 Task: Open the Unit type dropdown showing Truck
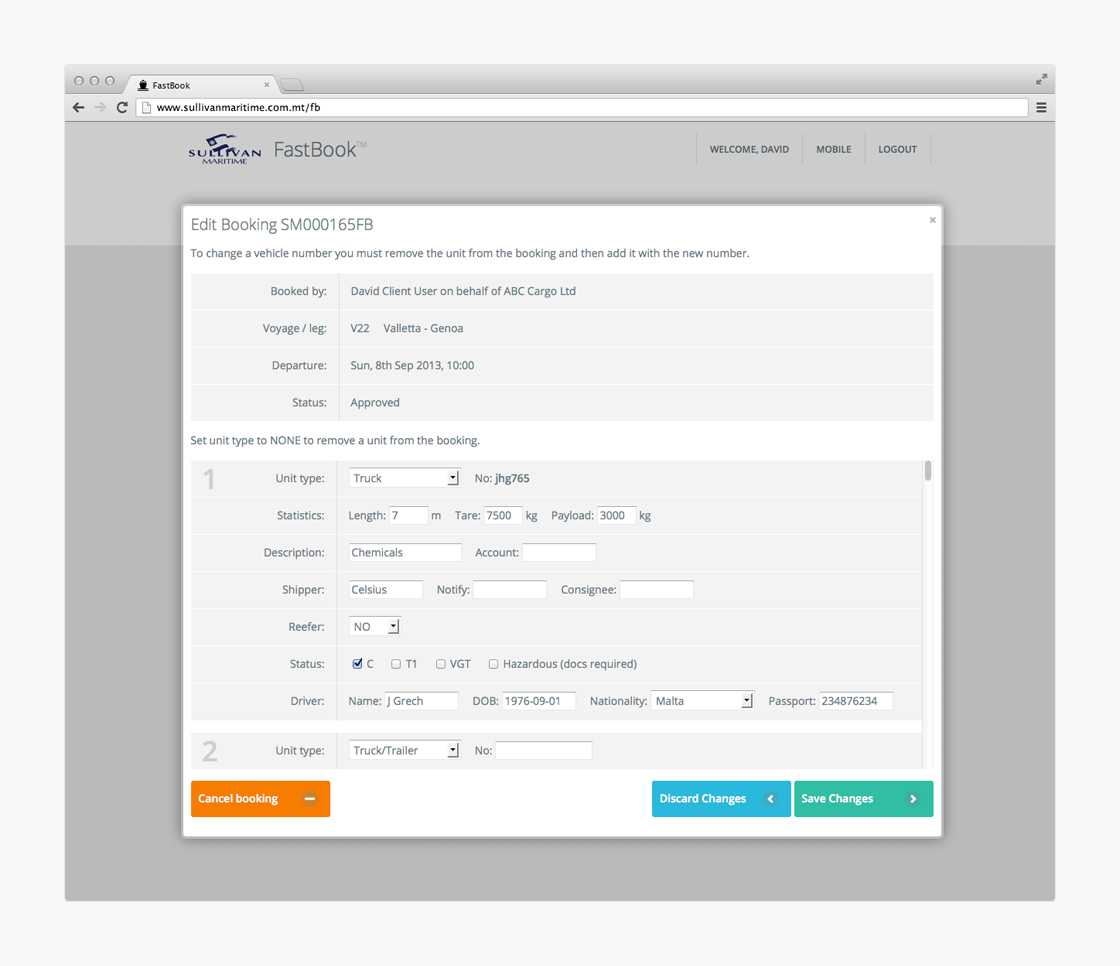[404, 478]
